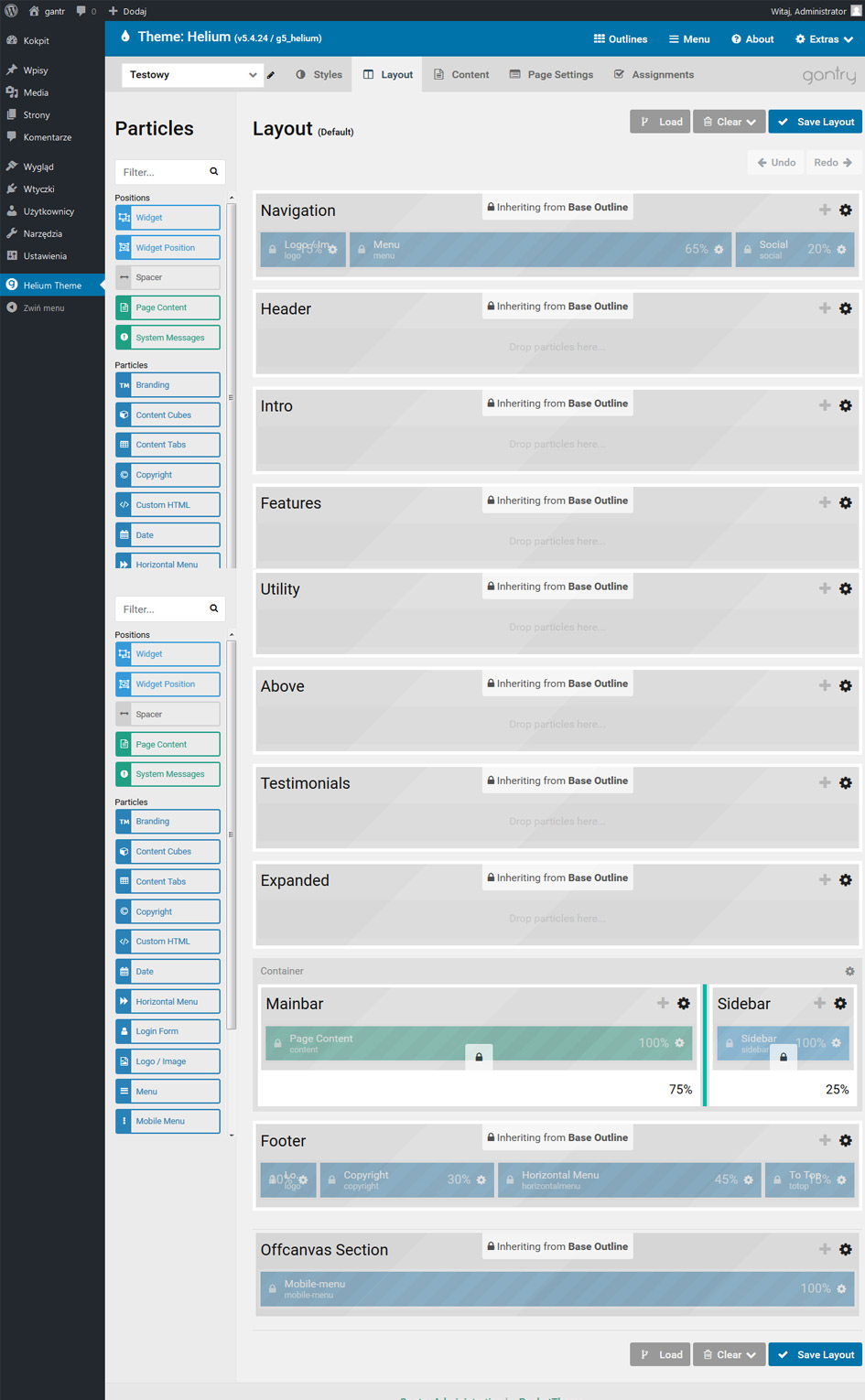This screenshot has height=1400, width=865.
Task: Switch to the Styles tab
Action: [x=319, y=75]
